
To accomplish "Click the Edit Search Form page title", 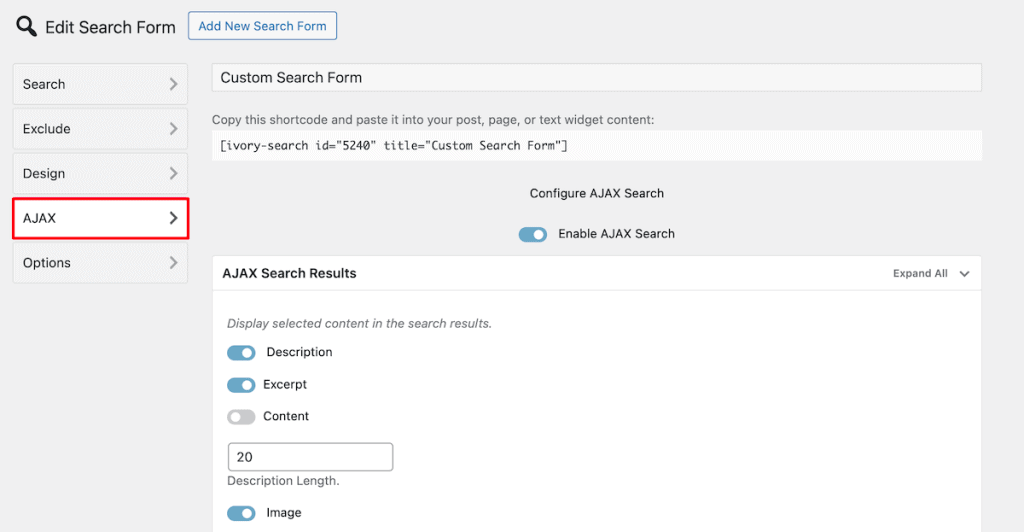I will [110, 27].
